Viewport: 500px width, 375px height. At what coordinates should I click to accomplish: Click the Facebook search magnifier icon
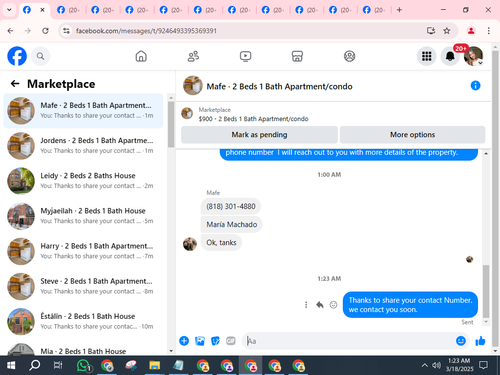coord(40,56)
